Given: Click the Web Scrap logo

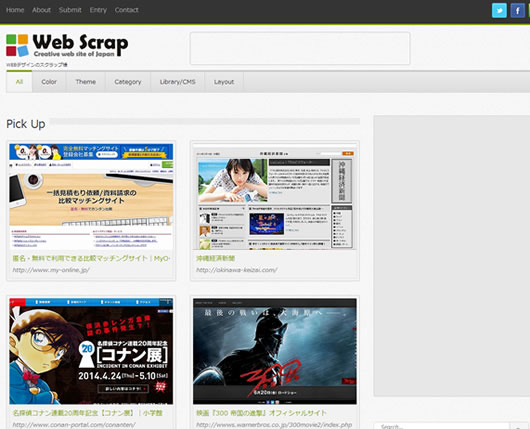Looking at the screenshot, I should pyautogui.click(x=67, y=45).
